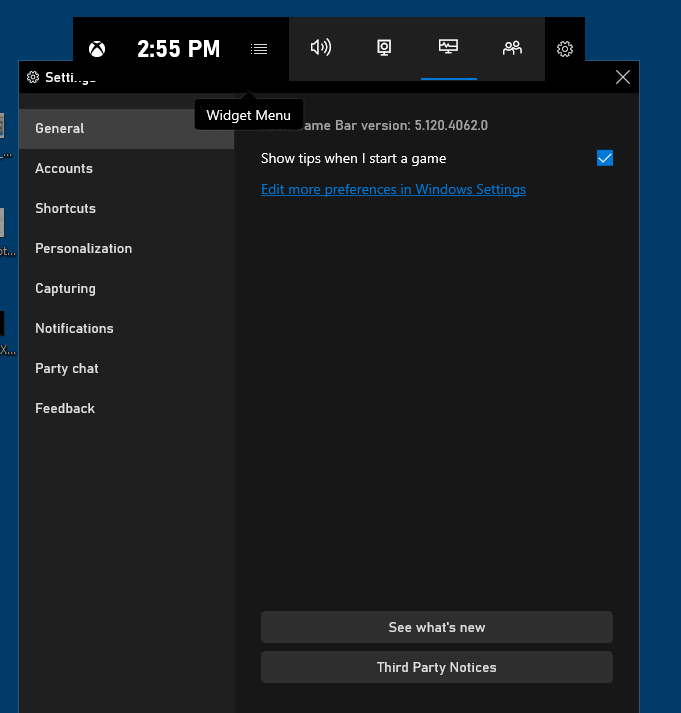Open the Notifications settings section

(75, 328)
